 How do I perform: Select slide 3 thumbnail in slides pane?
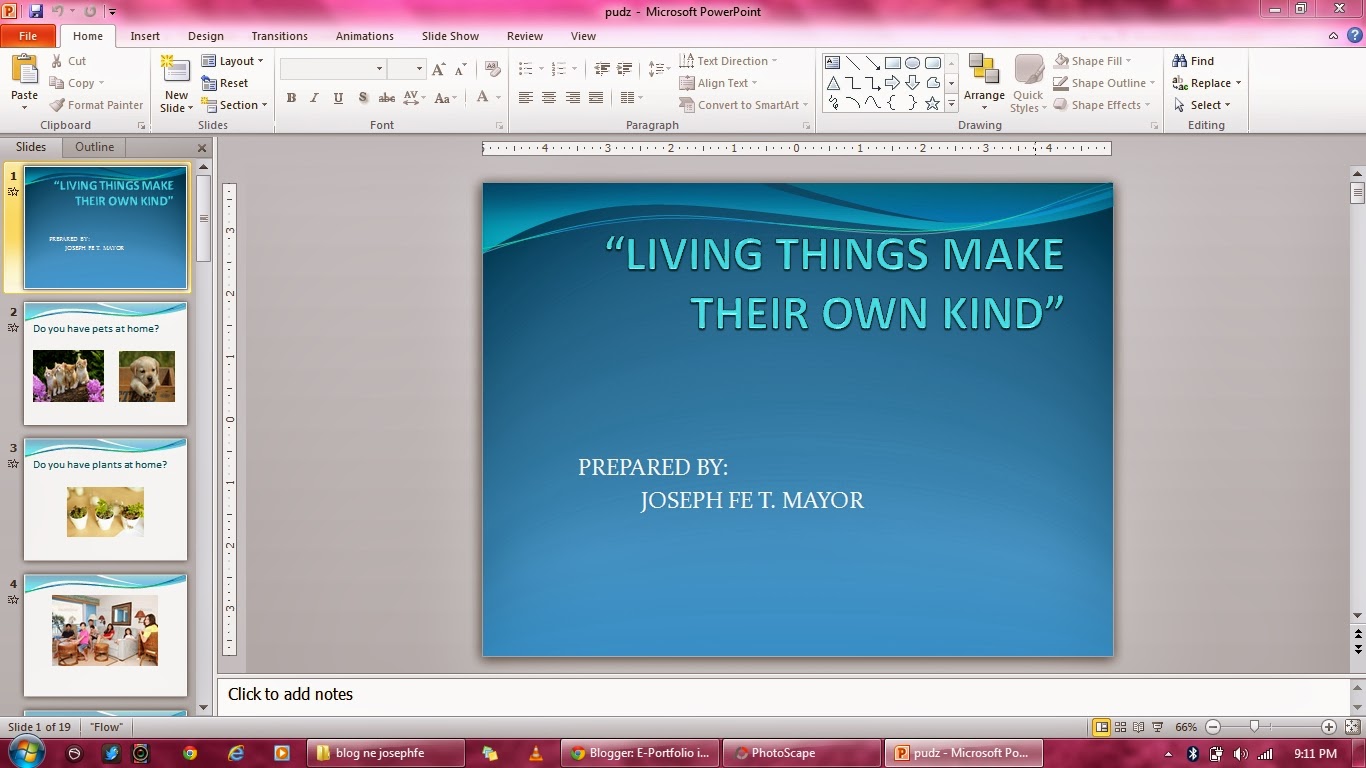click(x=105, y=498)
